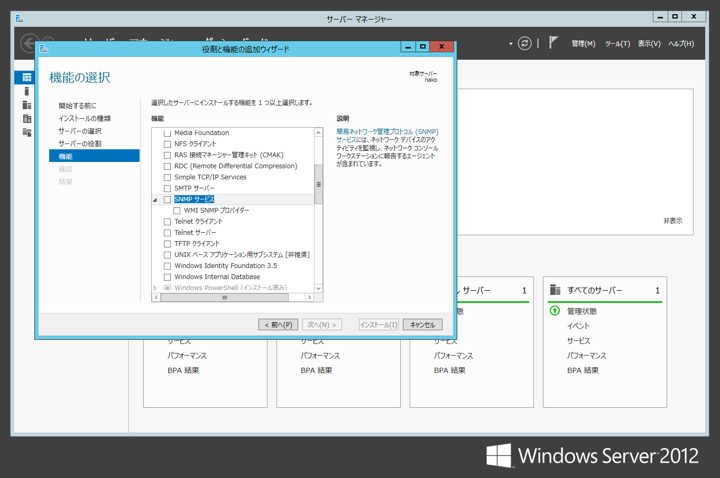Viewport: 720px width, 478px height.
Task: Select the File Services icon in the sidebar
Action: point(27,118)
